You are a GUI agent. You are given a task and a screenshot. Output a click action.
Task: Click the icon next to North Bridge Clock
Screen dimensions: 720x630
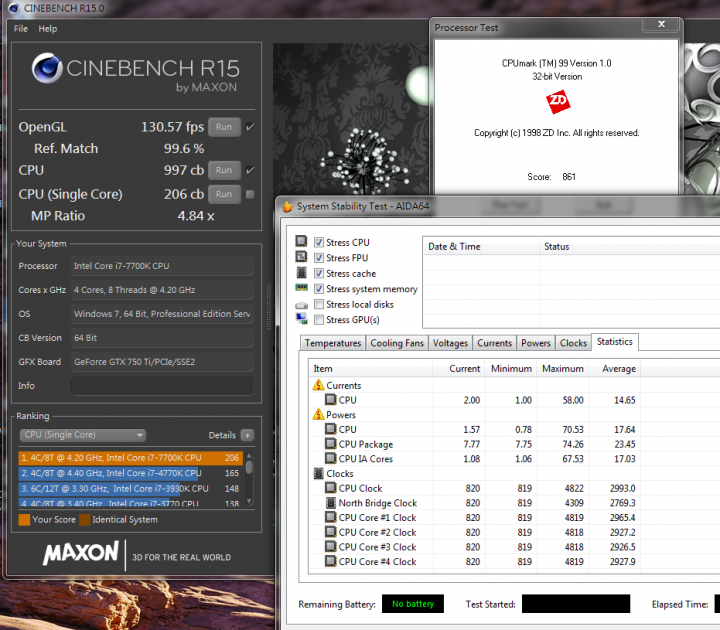[331, 502]
